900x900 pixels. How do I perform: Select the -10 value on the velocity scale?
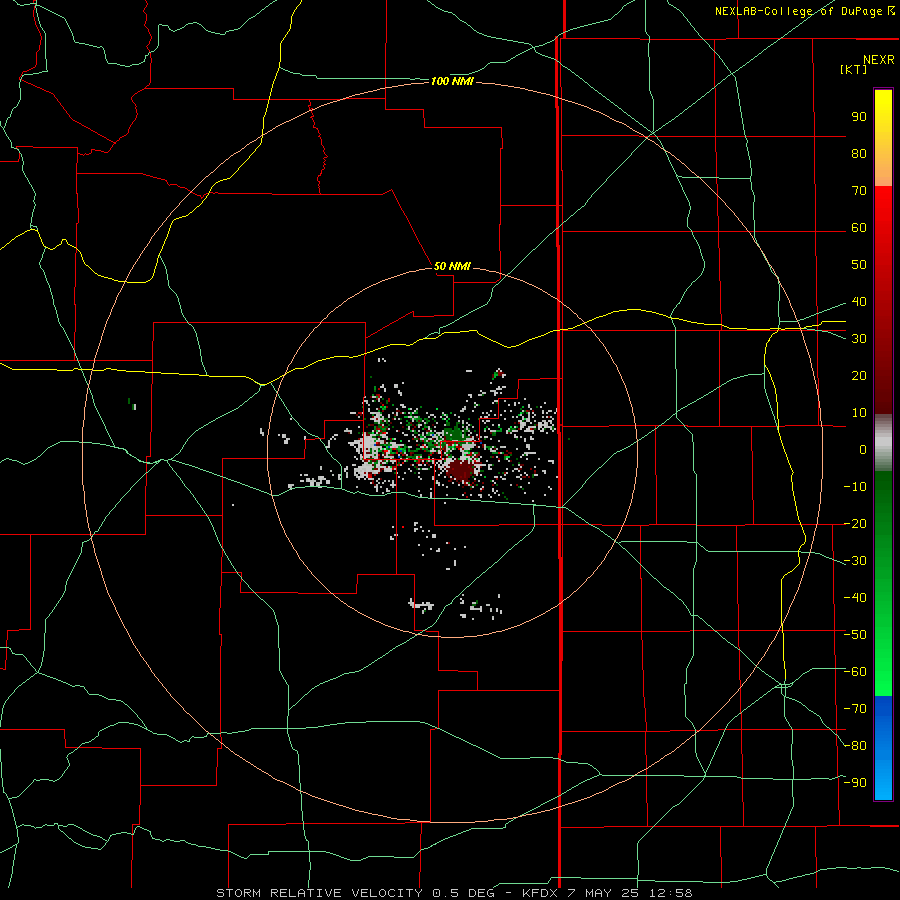coord(855,487)
